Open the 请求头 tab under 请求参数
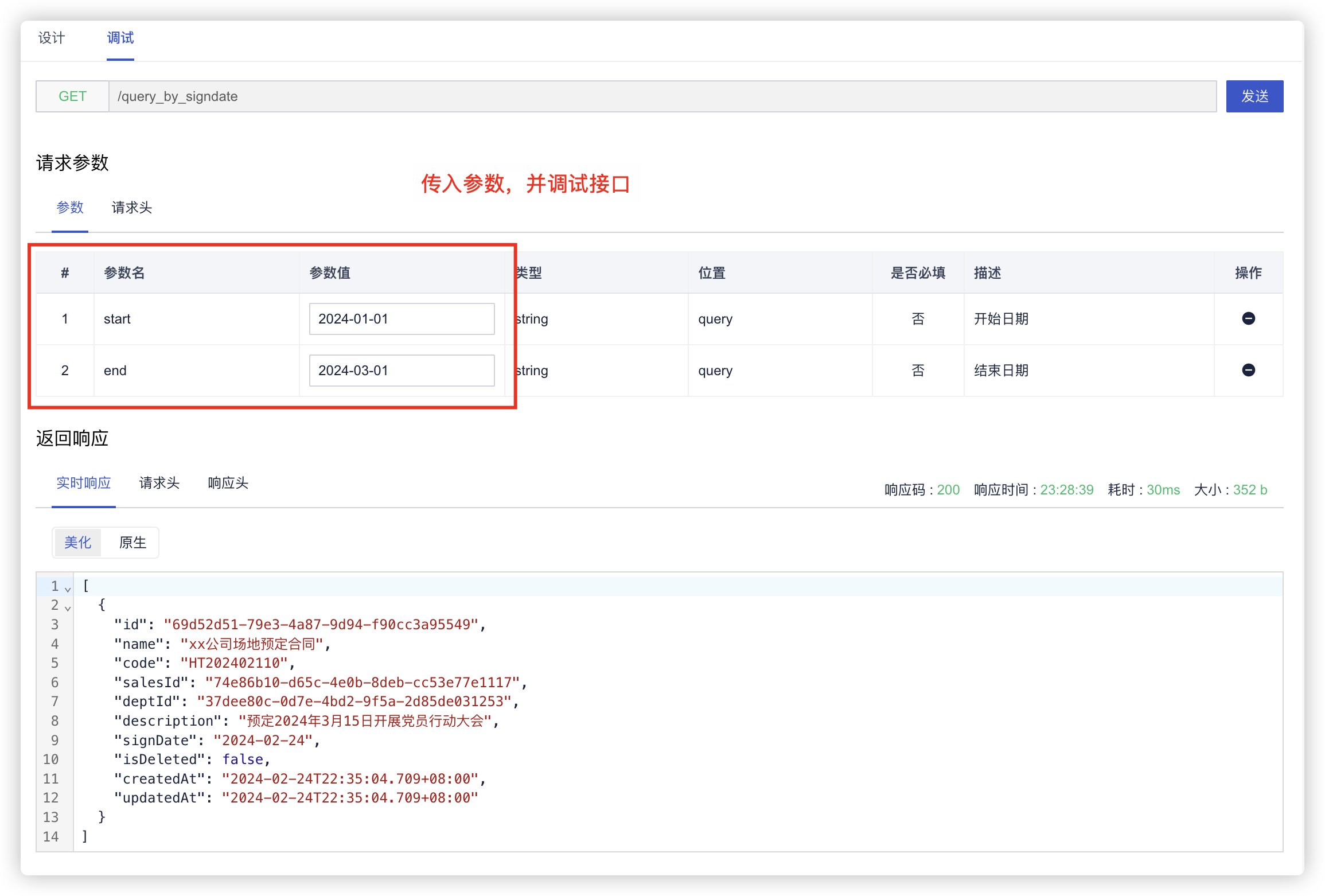The height and width of the screenshot is (896, 1325). coord(131,208)
